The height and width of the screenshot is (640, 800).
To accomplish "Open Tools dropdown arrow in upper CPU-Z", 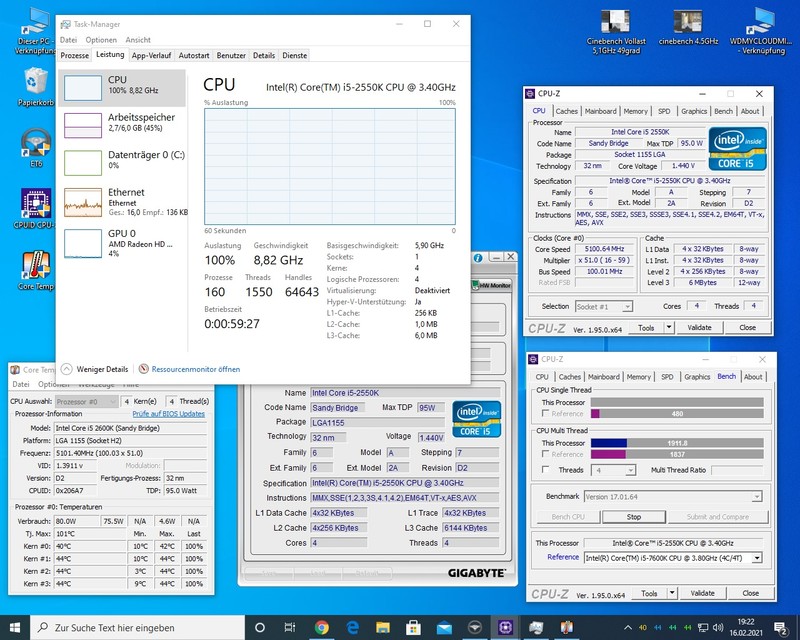I will pyautogui.click(x=669, y=328).
